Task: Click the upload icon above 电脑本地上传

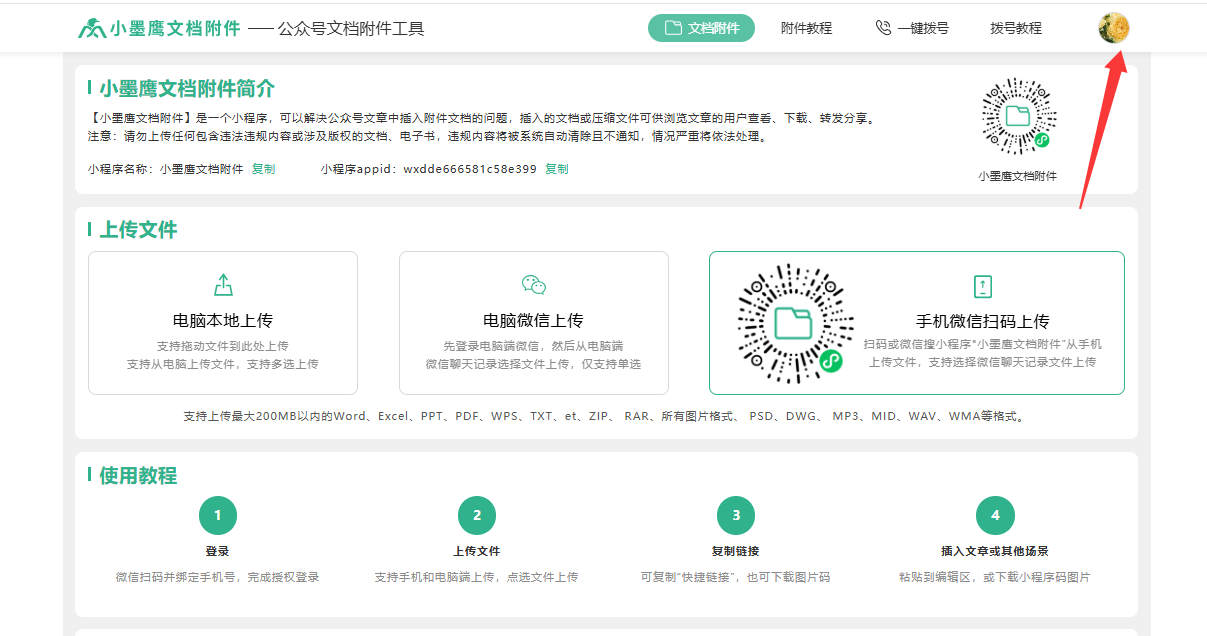Action: click(x=223, y=285)
